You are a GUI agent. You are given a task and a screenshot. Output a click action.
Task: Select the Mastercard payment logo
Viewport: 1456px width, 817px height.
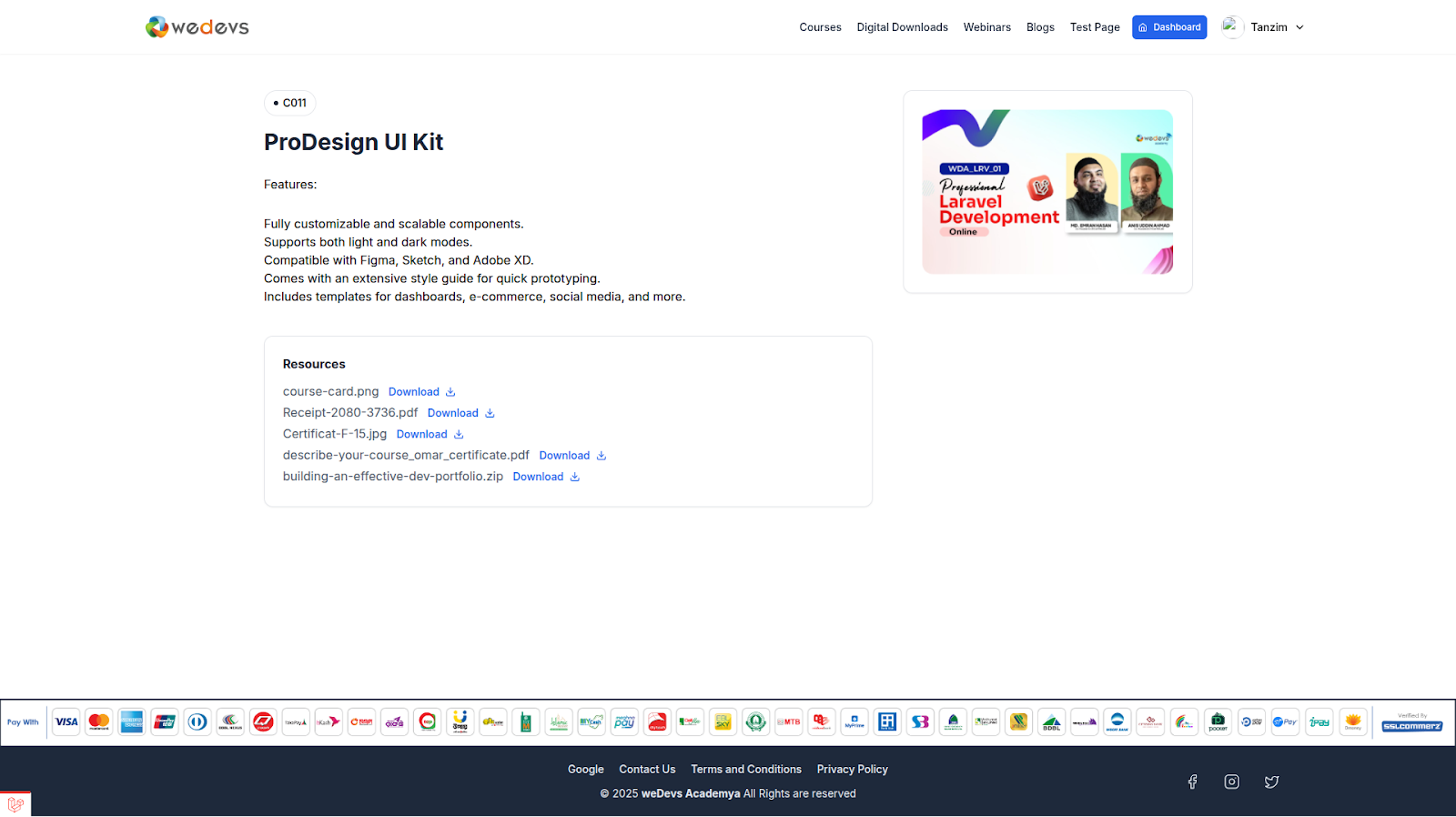(x=99, y=722)
